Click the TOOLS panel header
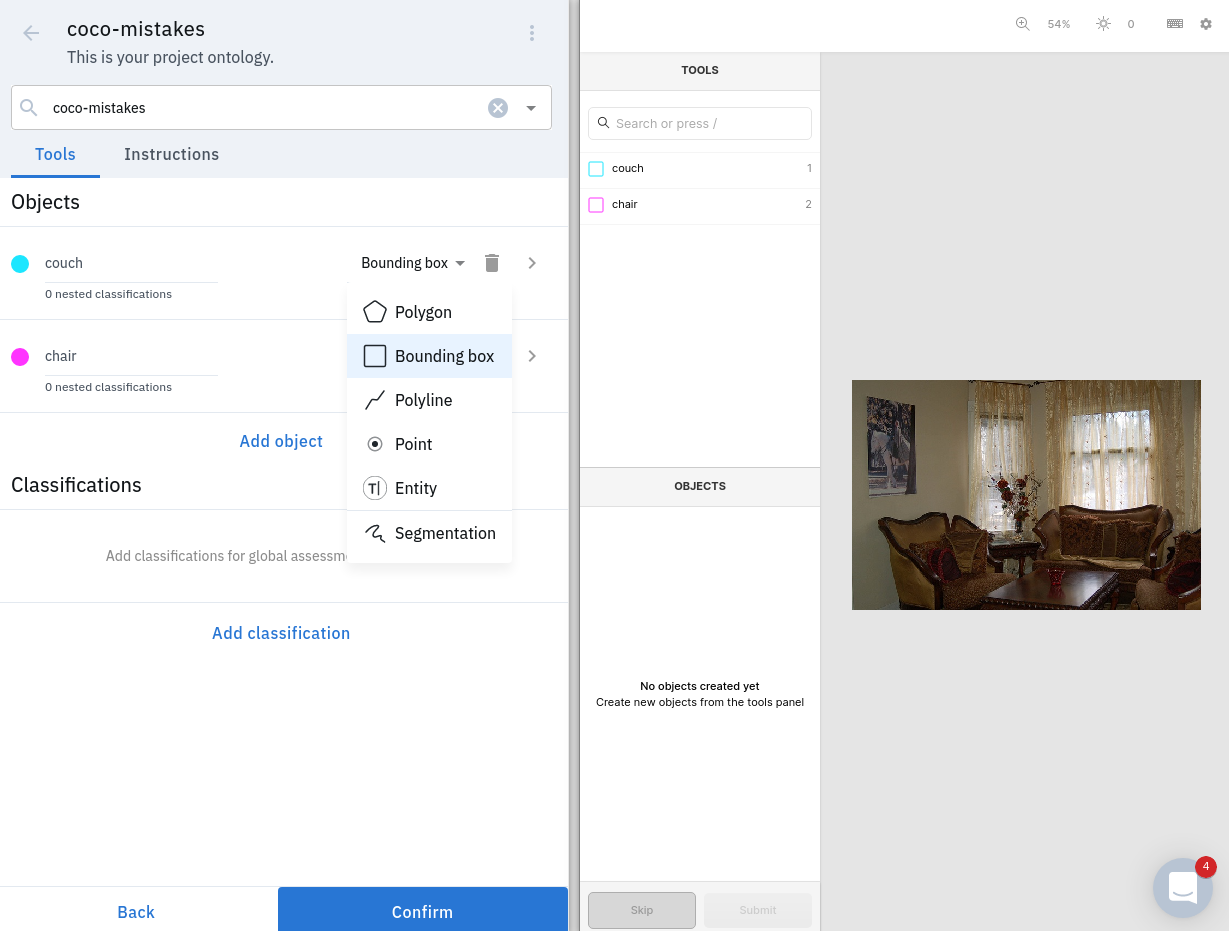Viewport: 1229px width, 931px height. 700,70
